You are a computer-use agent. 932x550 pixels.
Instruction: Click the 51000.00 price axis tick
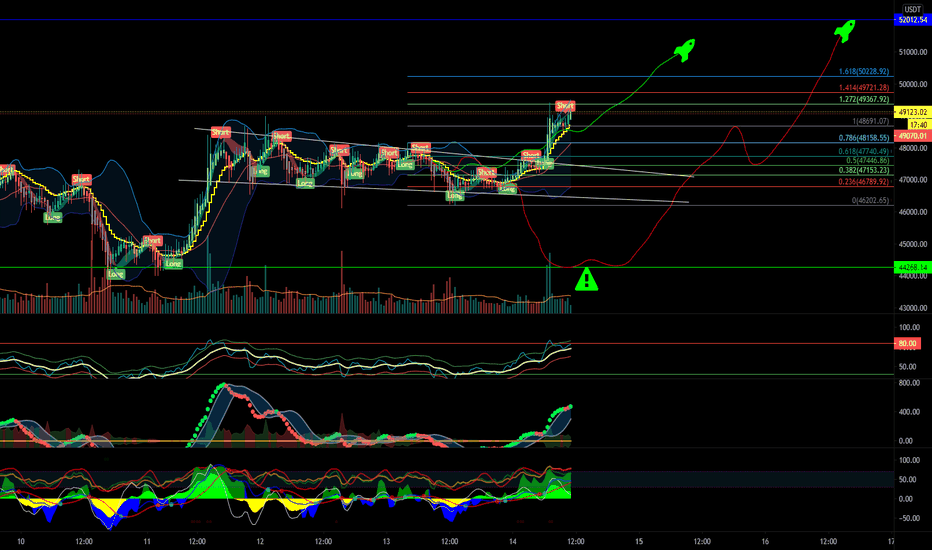tap(912, 52)
